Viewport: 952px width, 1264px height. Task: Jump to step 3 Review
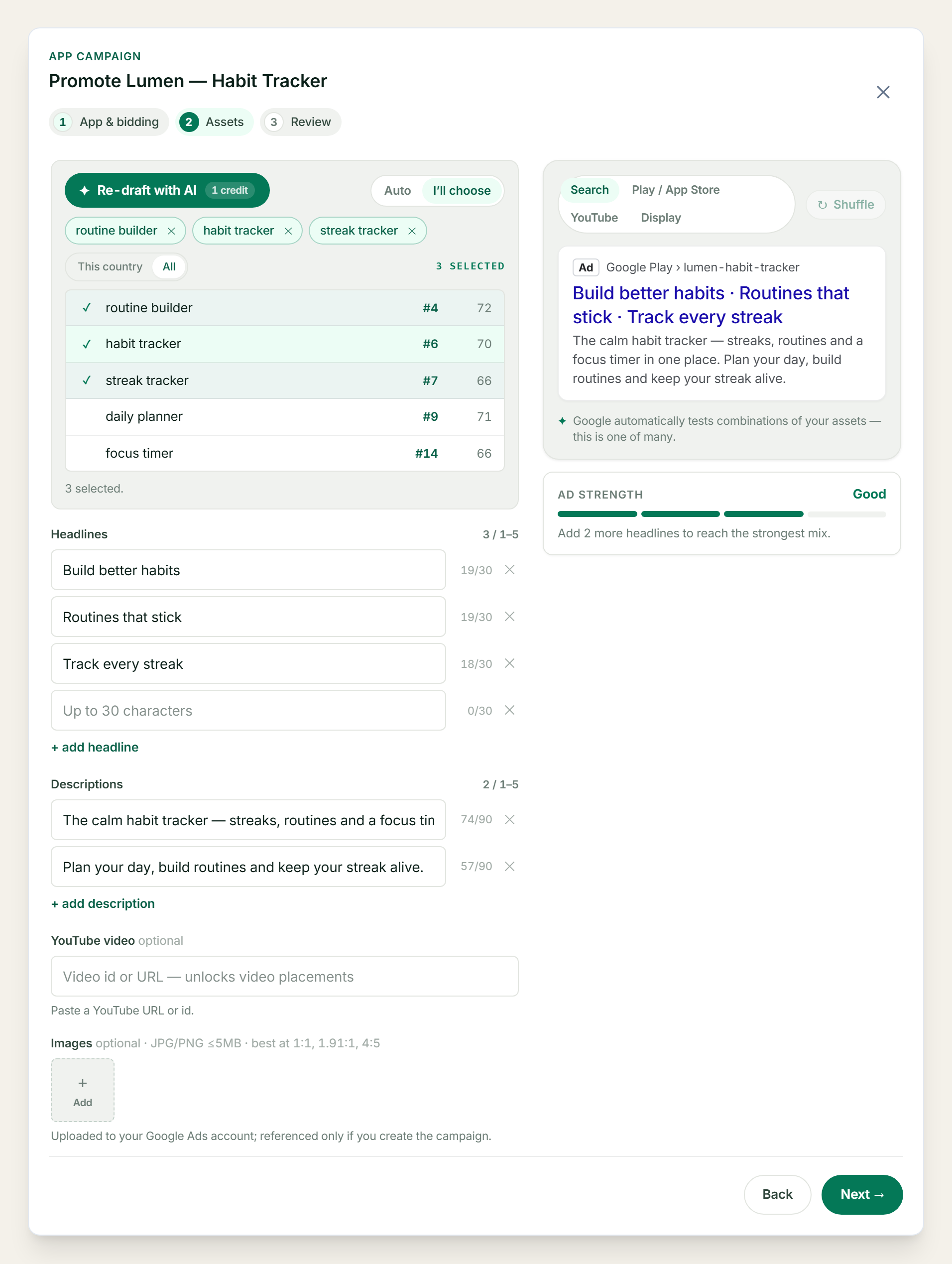(x=301, y=122)
